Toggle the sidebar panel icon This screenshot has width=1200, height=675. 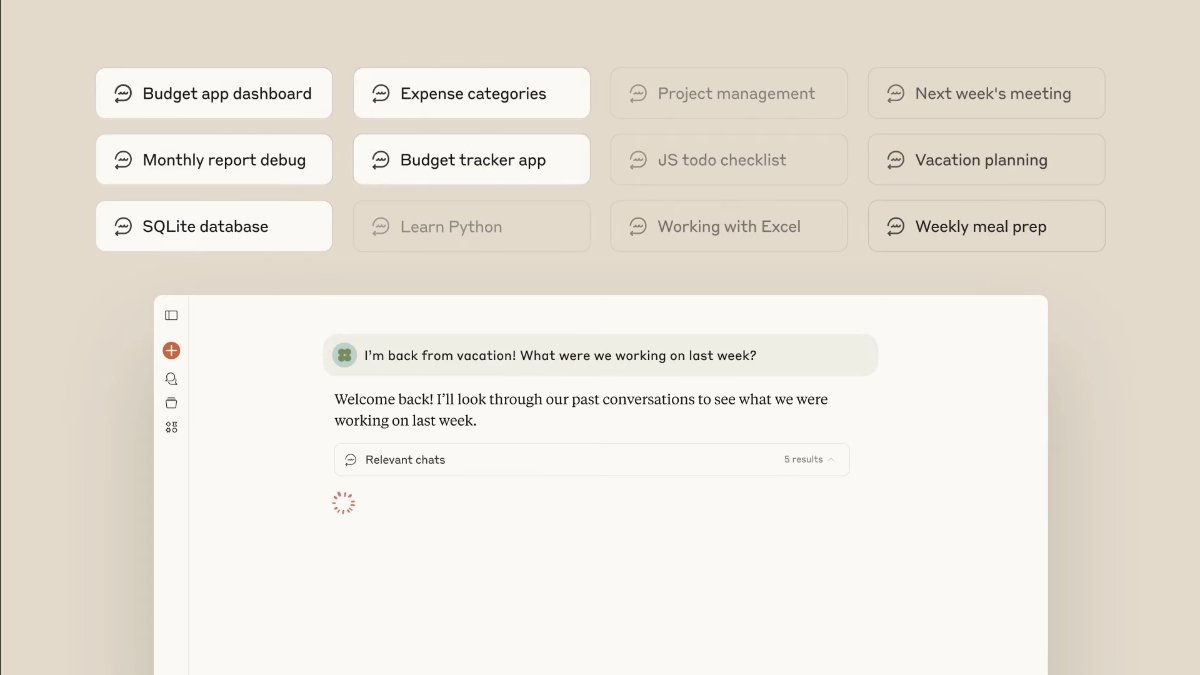[x=171, y=316]
